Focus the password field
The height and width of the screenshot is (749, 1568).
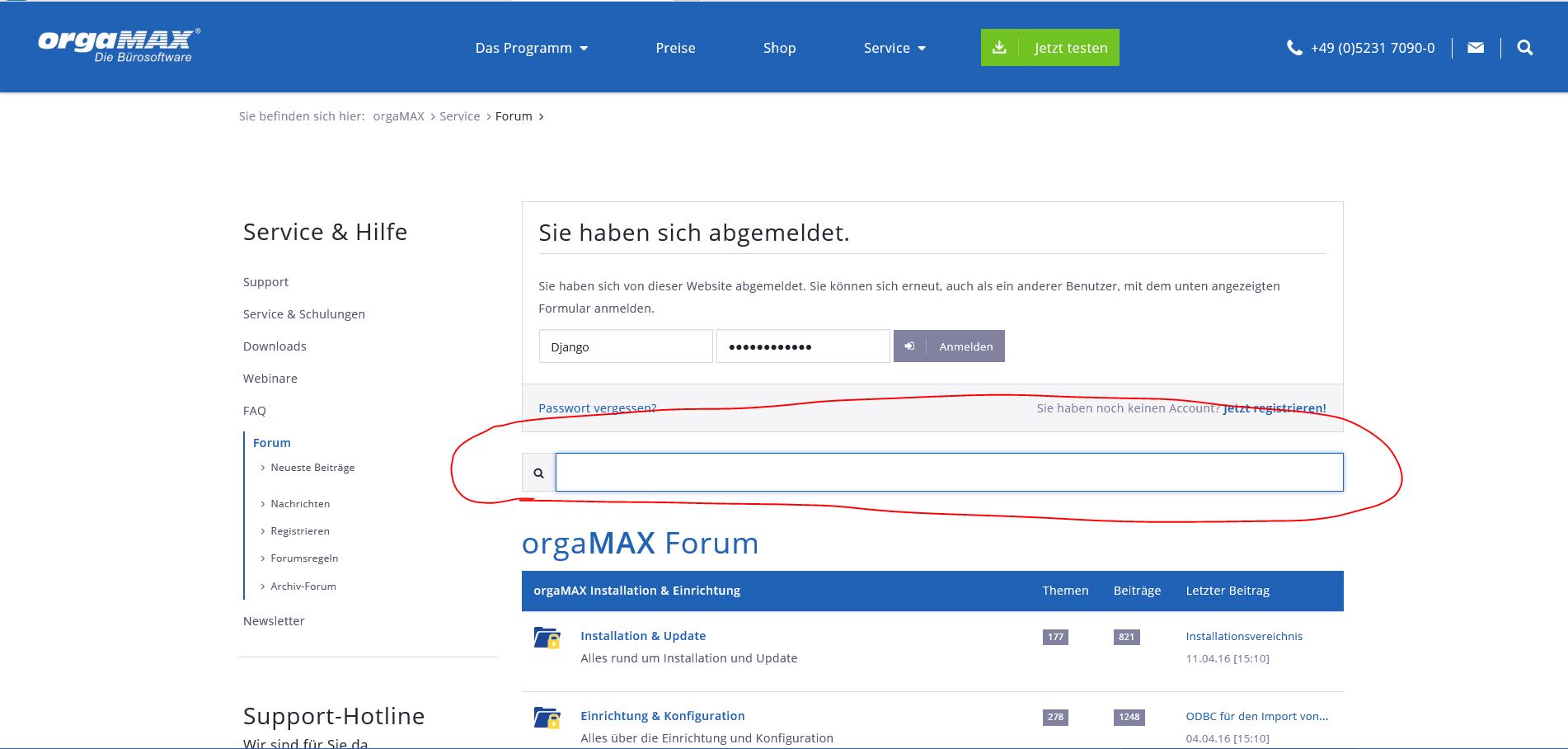[x=803, y=346]
